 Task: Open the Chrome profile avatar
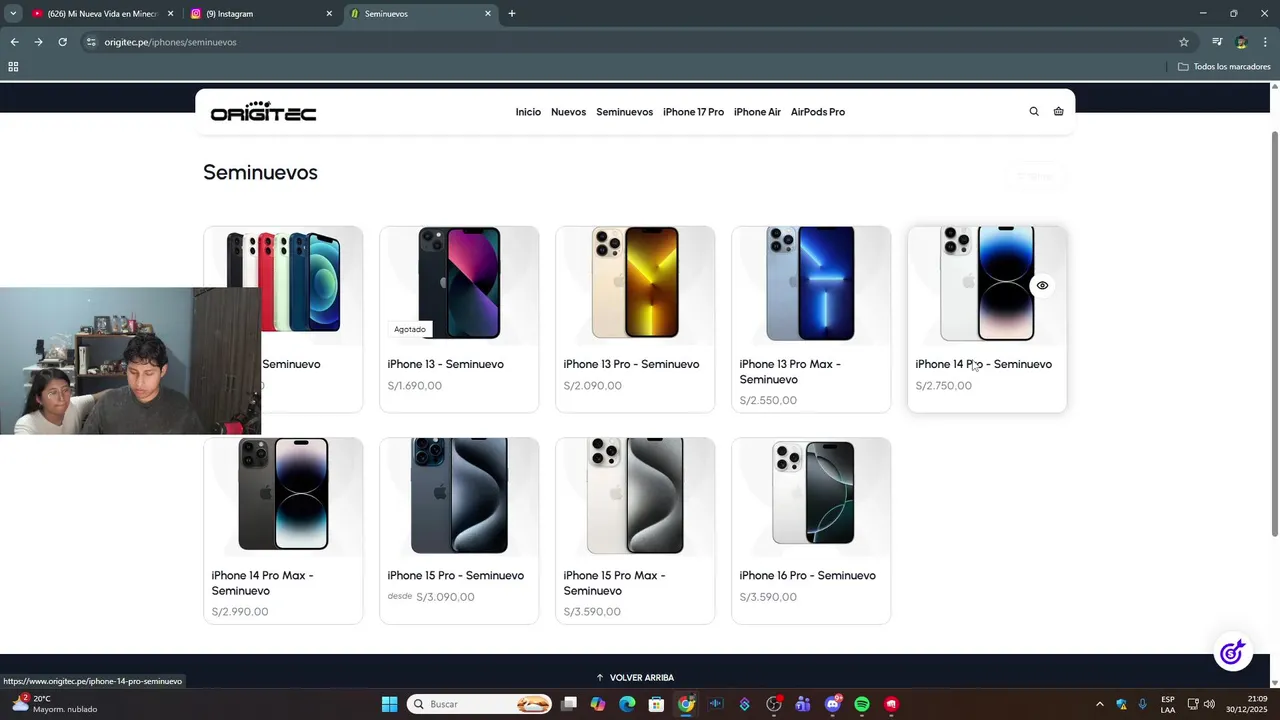click(1241, 42)
